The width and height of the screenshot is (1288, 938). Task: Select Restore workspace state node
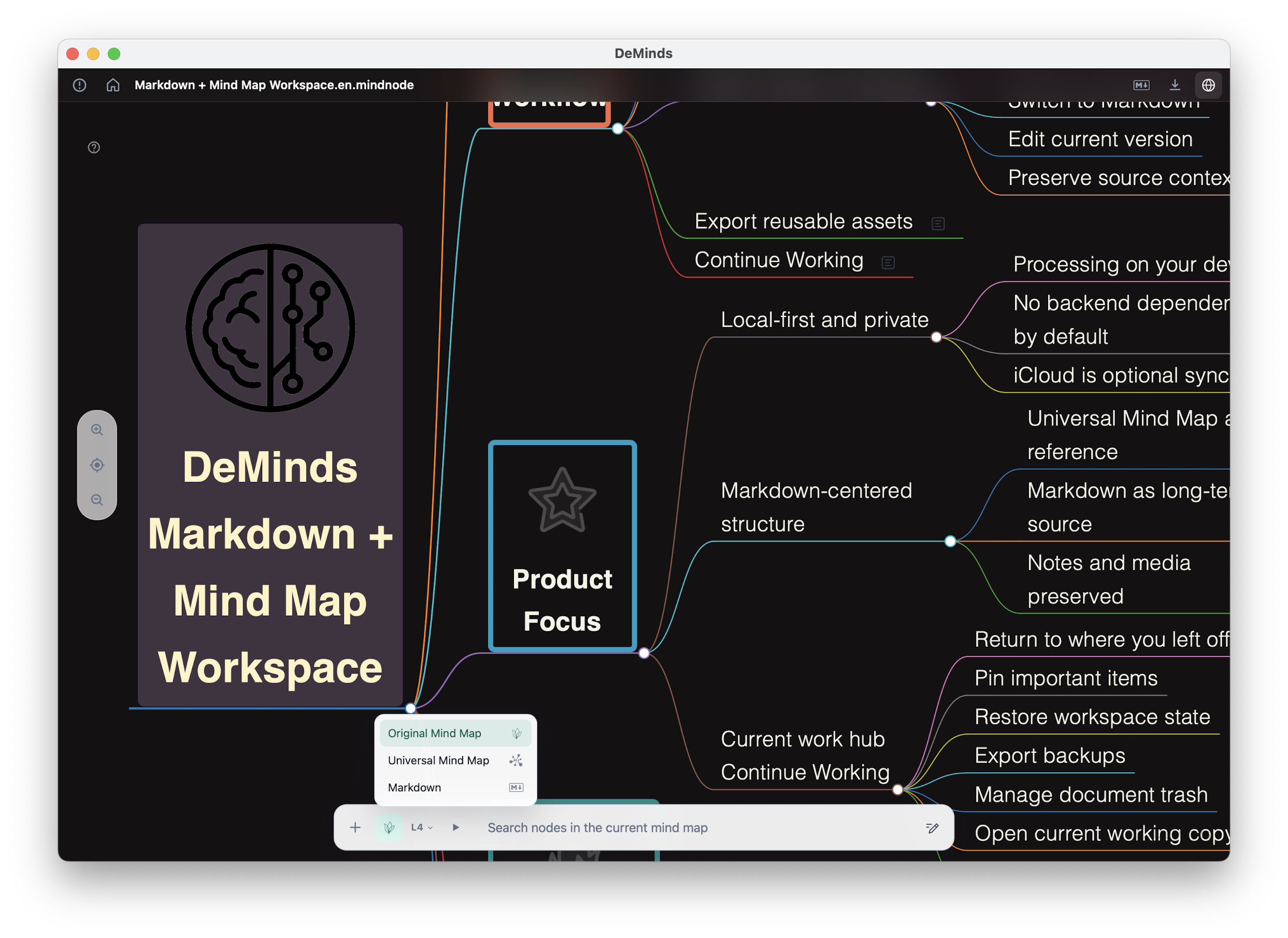pyautogui.click(x=1092, y=717)
